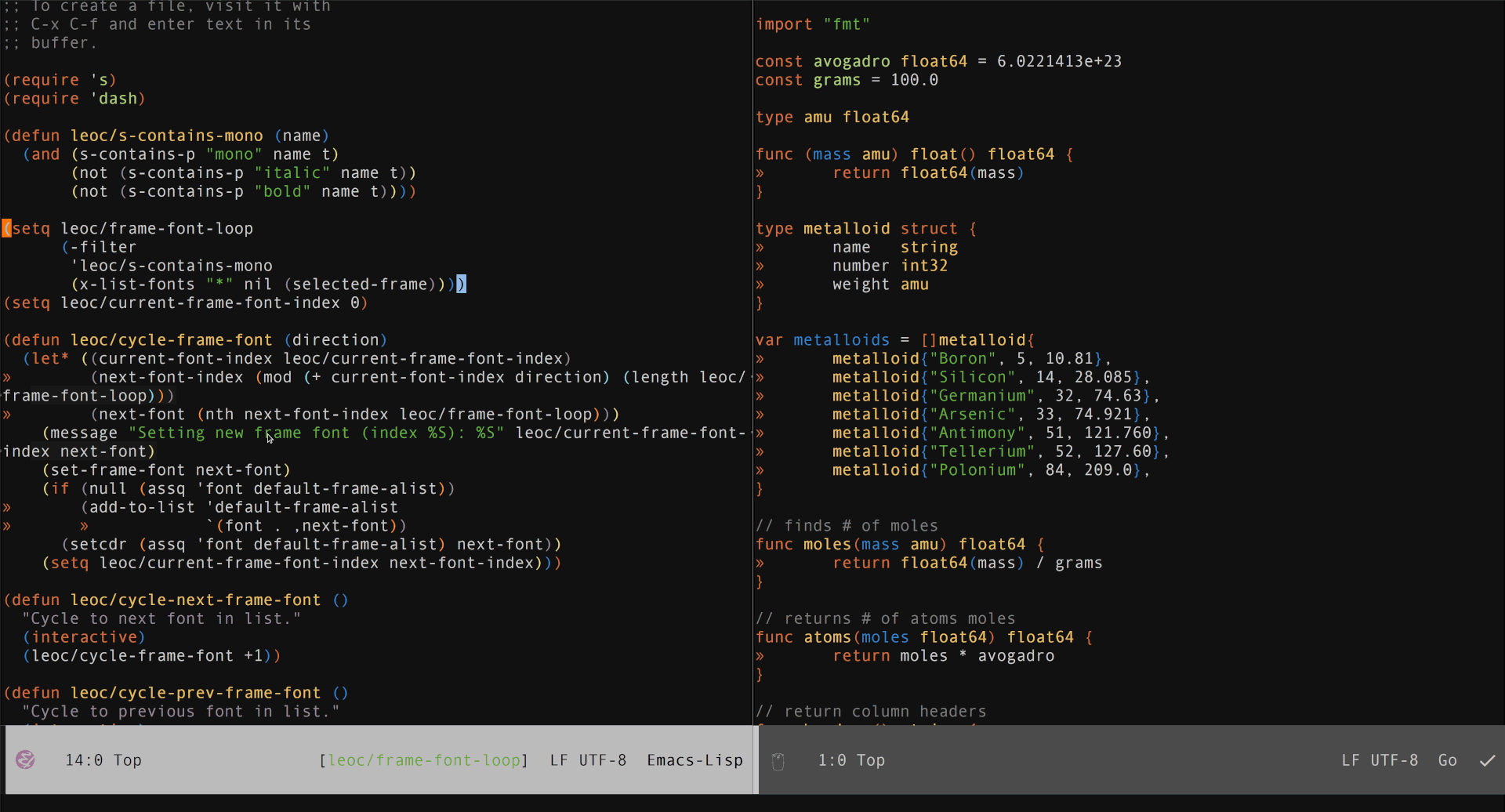
Task: Open the Go major mode menu
Action: tap(1447, 760)
